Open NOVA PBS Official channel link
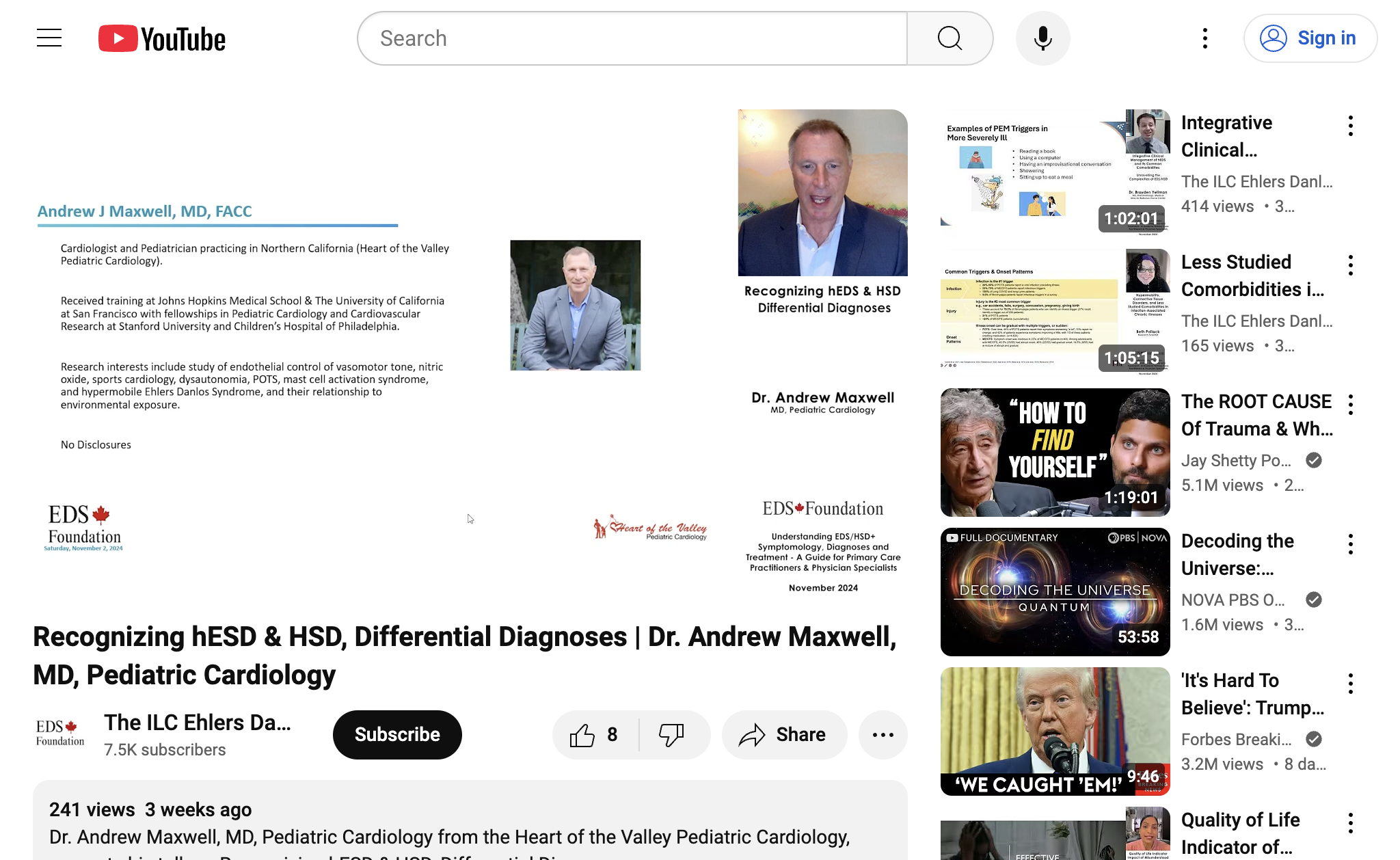 [x=1233, y=600]
